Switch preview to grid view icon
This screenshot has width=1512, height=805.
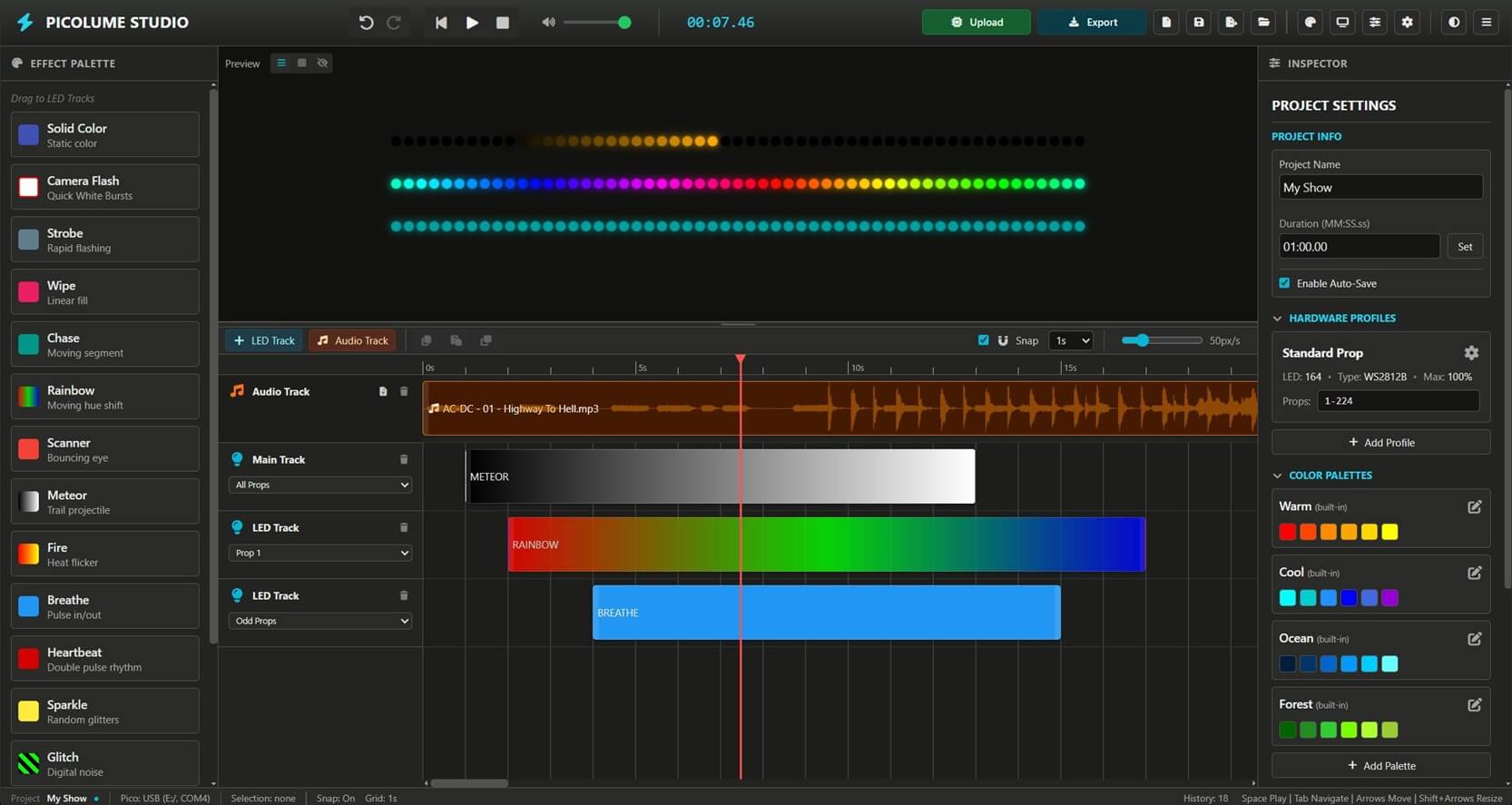click(302, 63)
